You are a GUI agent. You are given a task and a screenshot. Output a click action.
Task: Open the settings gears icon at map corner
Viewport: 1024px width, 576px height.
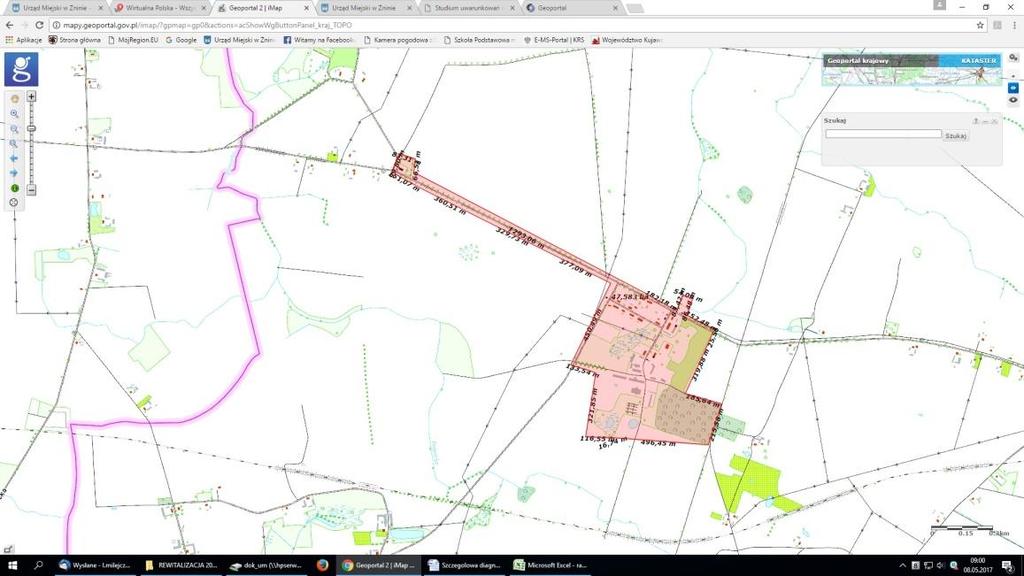pos(1013,58)
